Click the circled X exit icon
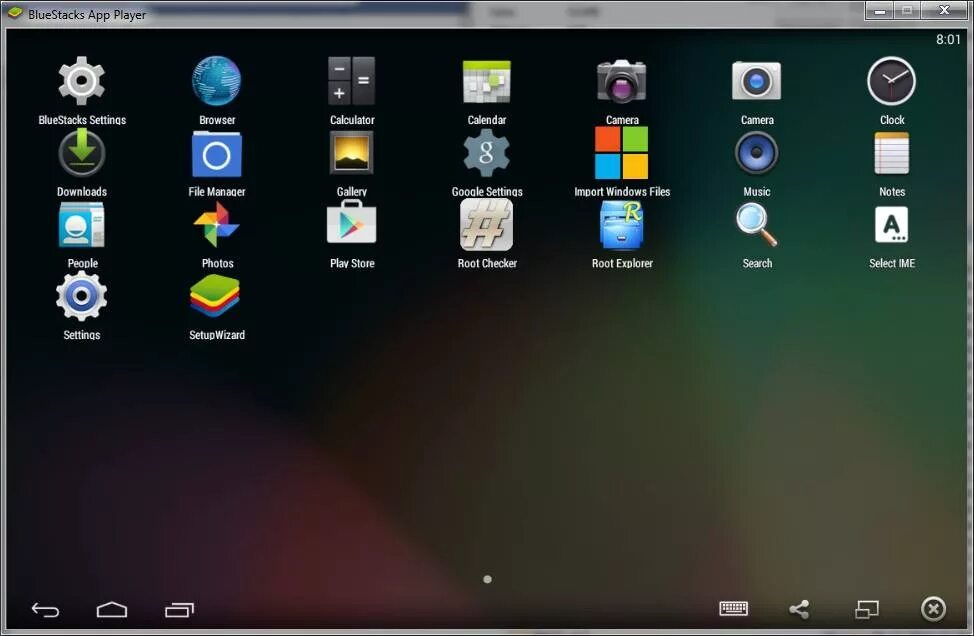The image size is (974, 636). click(x=933, y=609)
